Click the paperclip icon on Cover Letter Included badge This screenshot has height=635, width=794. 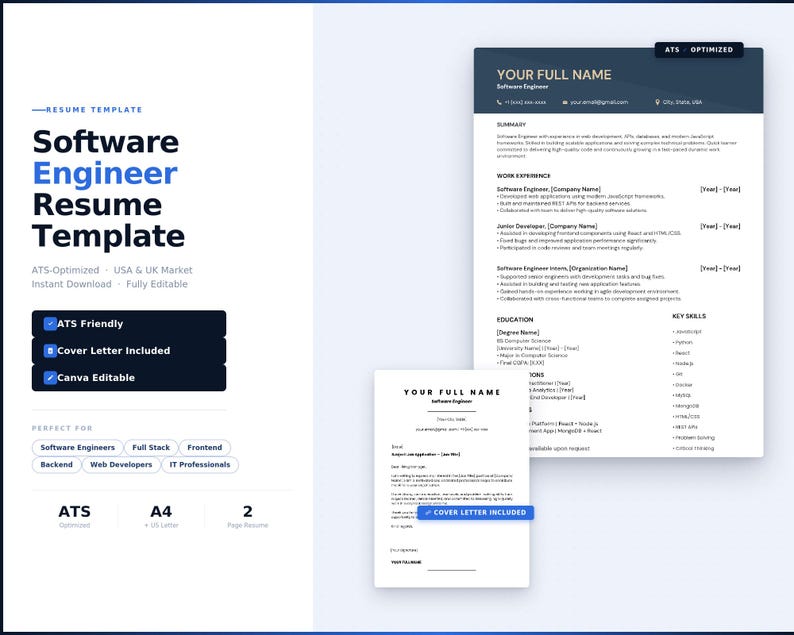[428, 512]
